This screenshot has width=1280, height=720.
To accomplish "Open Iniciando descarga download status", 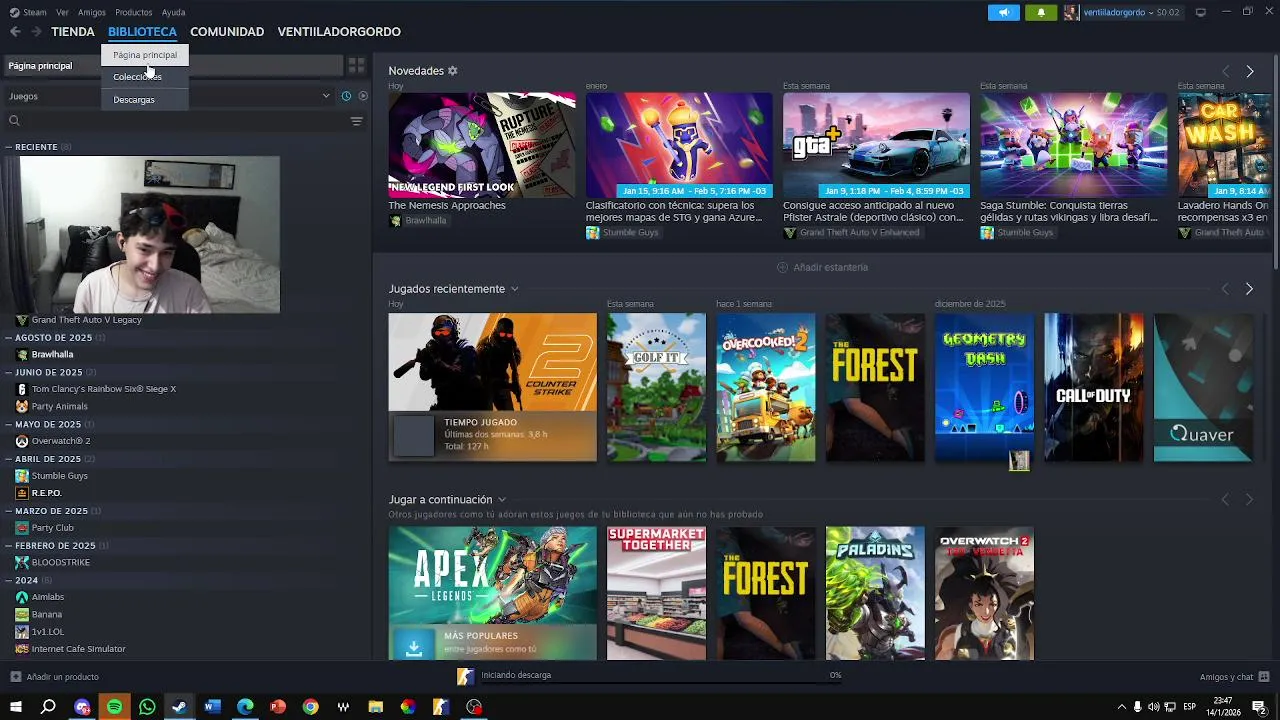I will pyautogui.click(x=516, y=675).
